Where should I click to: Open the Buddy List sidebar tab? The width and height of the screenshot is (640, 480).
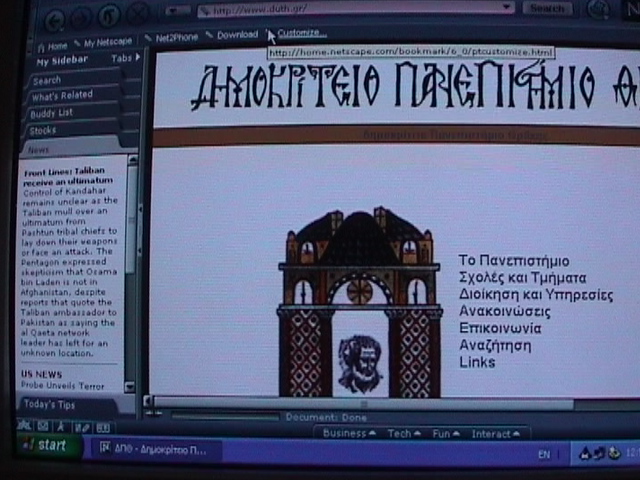click(71, 113)
